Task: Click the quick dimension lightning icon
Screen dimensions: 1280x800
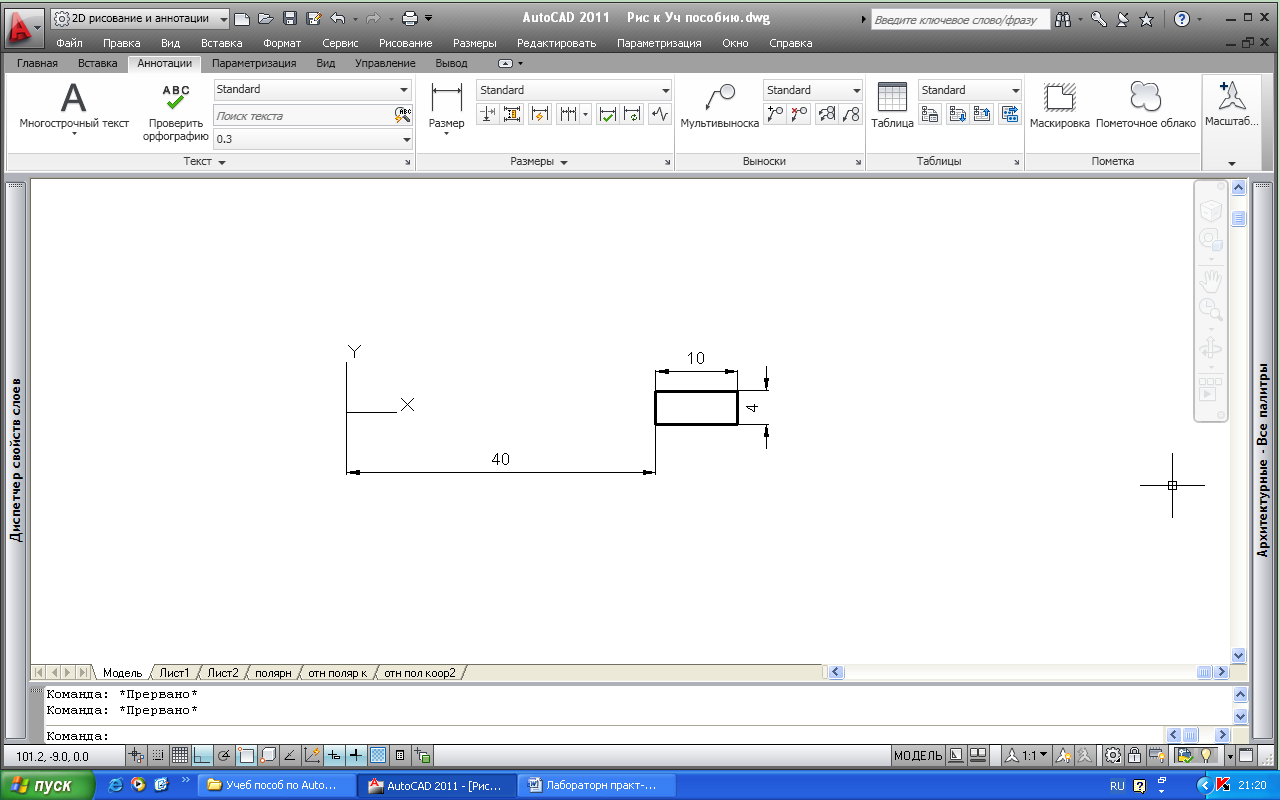Action: [x=540, y=114]
